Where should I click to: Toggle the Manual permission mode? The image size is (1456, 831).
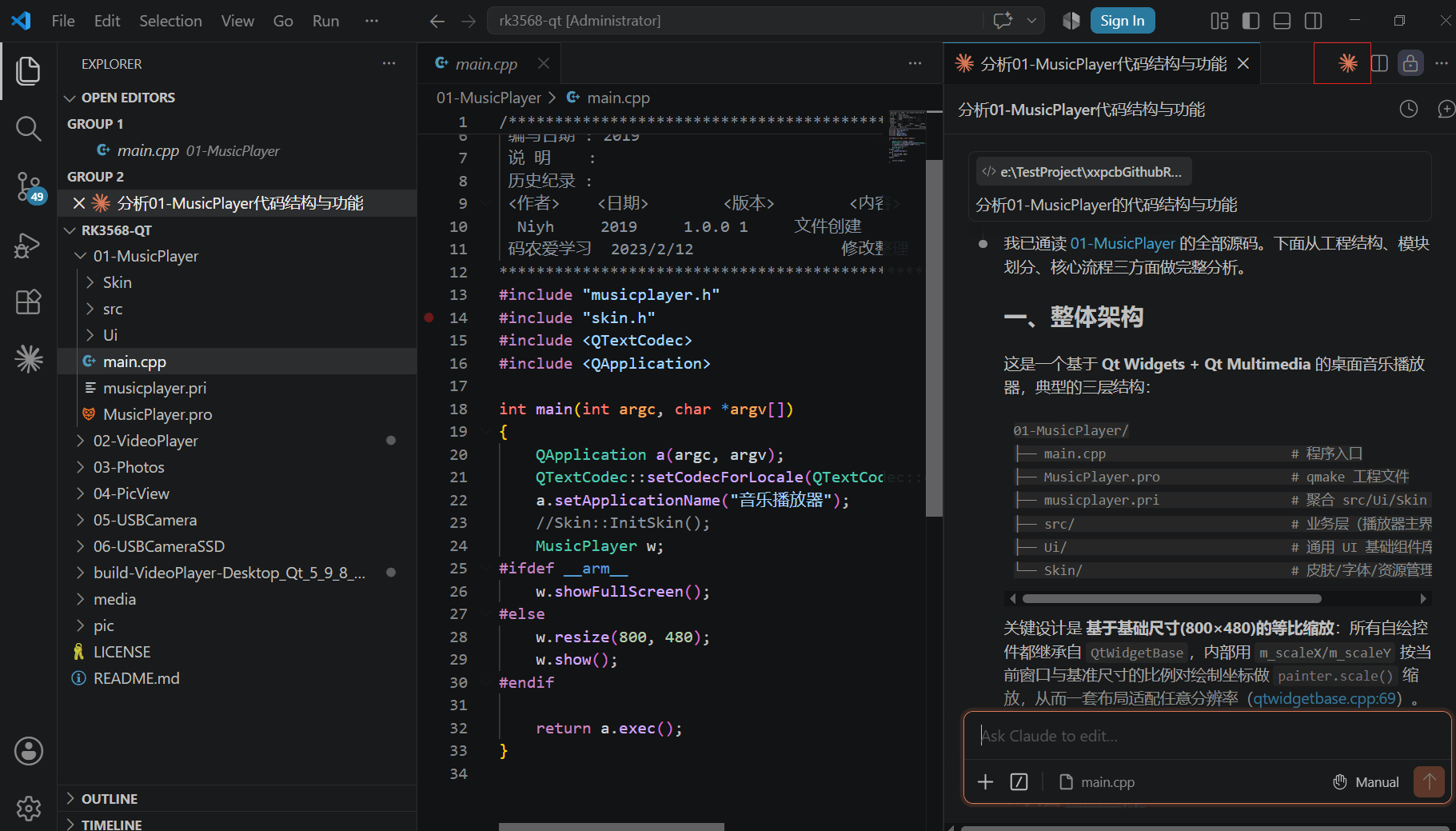point(1366,782)
